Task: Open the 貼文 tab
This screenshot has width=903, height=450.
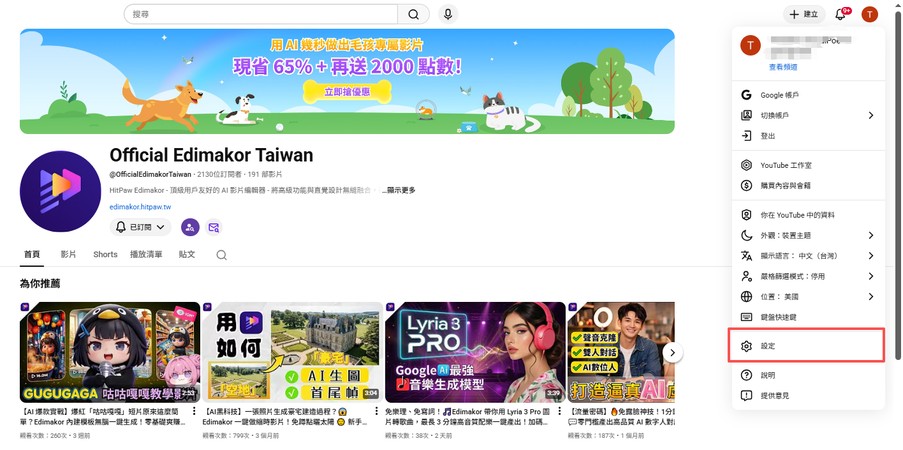Action: (x=187, y=254)
